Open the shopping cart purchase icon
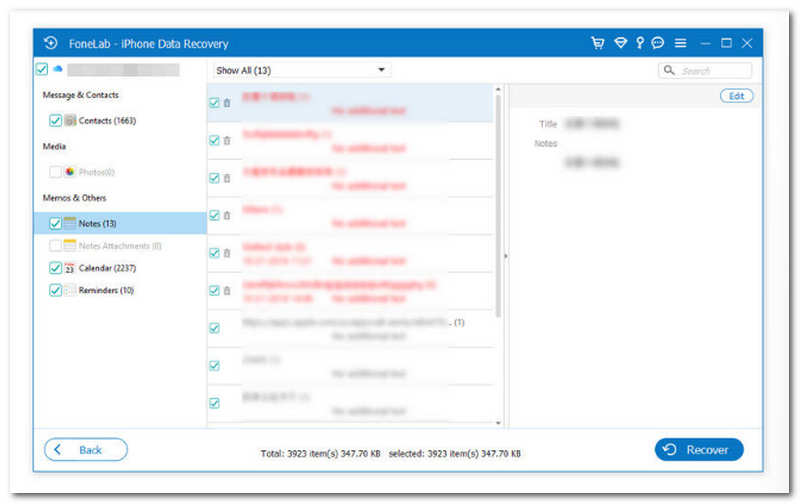The width and height of the screenshot is (800, 504). 598,43
